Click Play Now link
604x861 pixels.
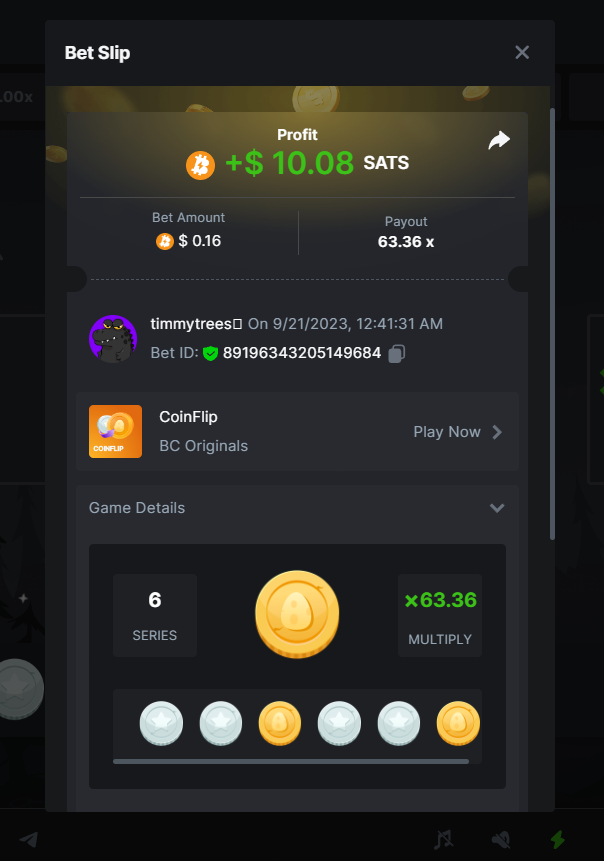click(x=447, y=432)
